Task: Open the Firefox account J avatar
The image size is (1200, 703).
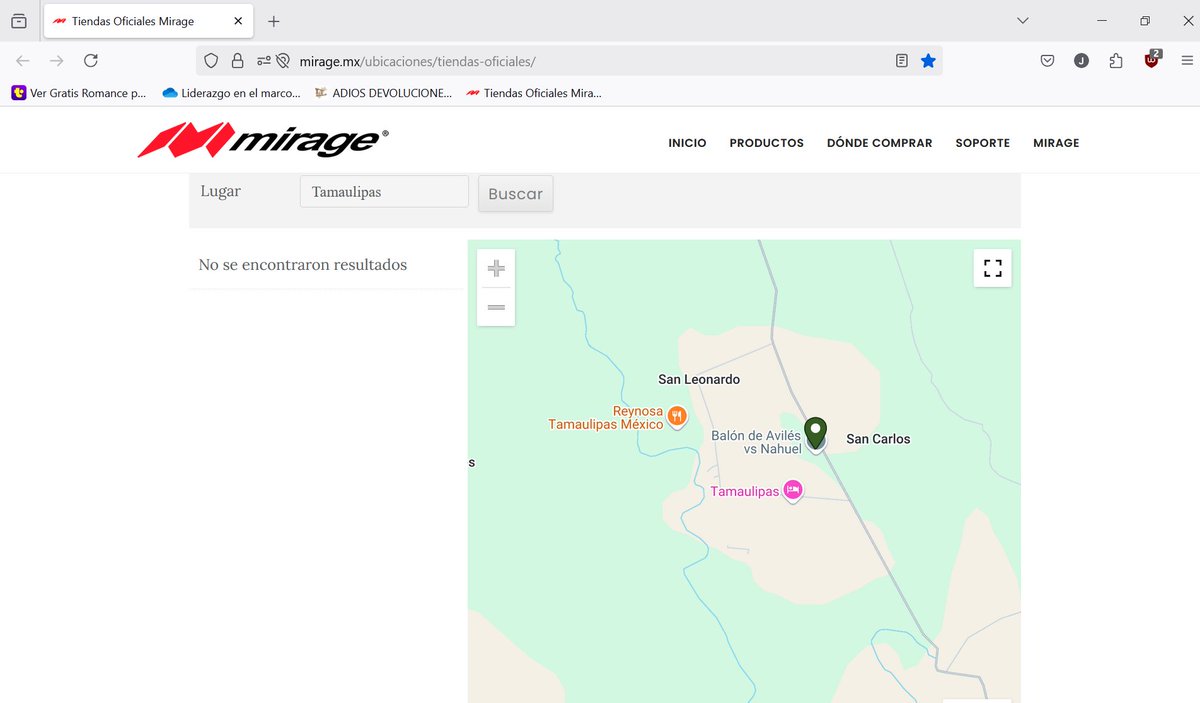Action: pos(1081,61)
